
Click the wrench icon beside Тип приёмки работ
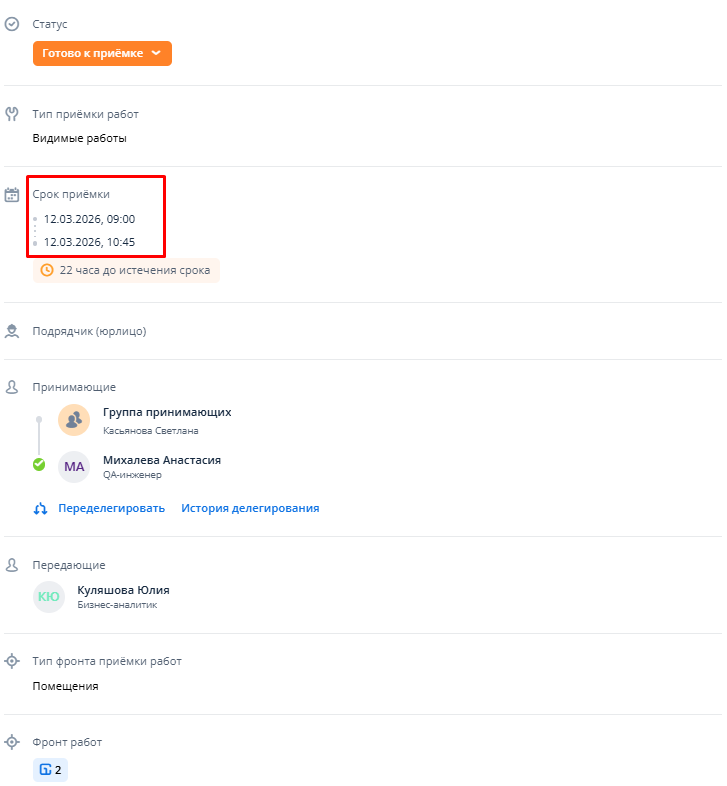pos(12,114)
